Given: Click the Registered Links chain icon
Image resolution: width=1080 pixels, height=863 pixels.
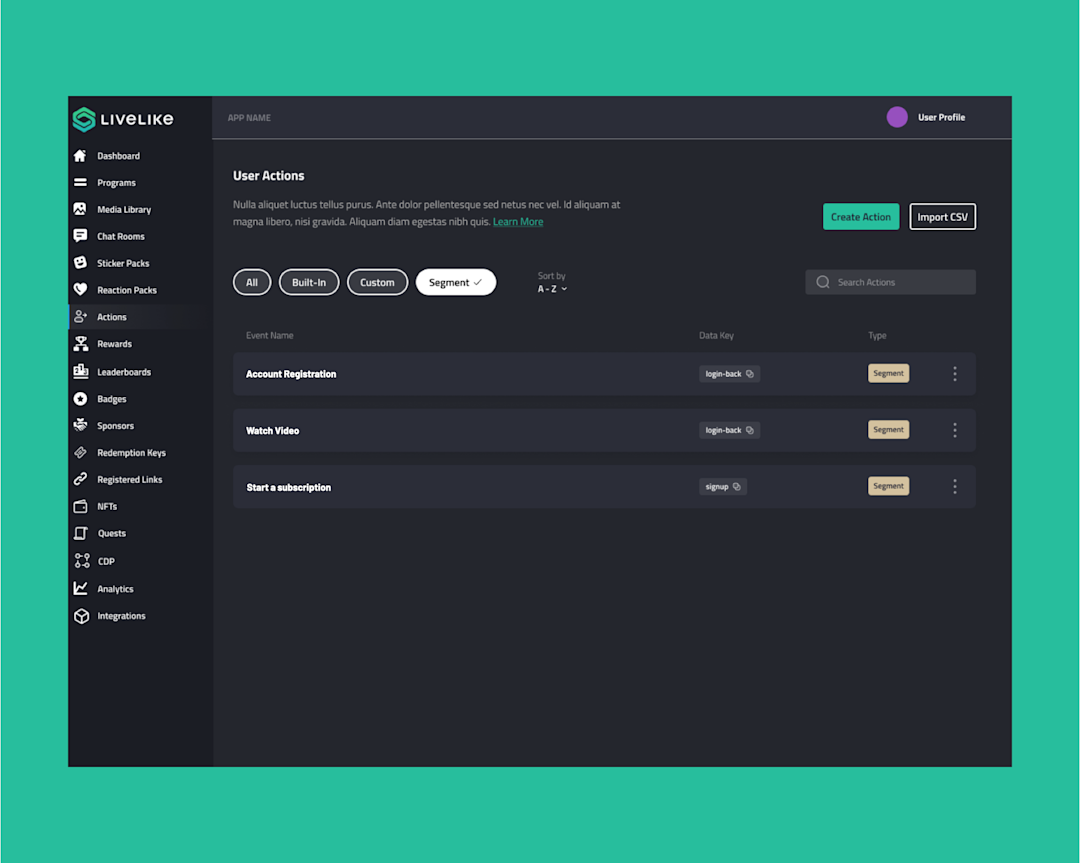Looking at the screenshot, I should point(81,479).
